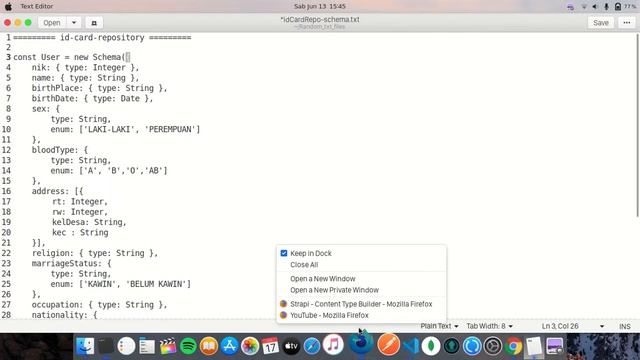640x360 pixels.
Task: Launch Spotify from the dock
Action: [x=188, y=346]
